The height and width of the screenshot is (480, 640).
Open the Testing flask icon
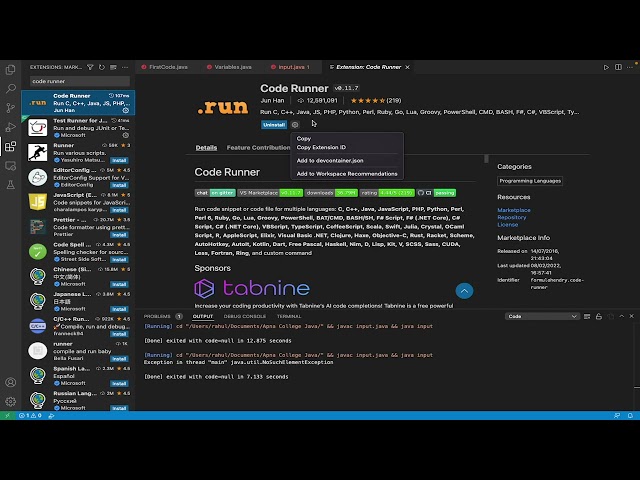[11, 184]
